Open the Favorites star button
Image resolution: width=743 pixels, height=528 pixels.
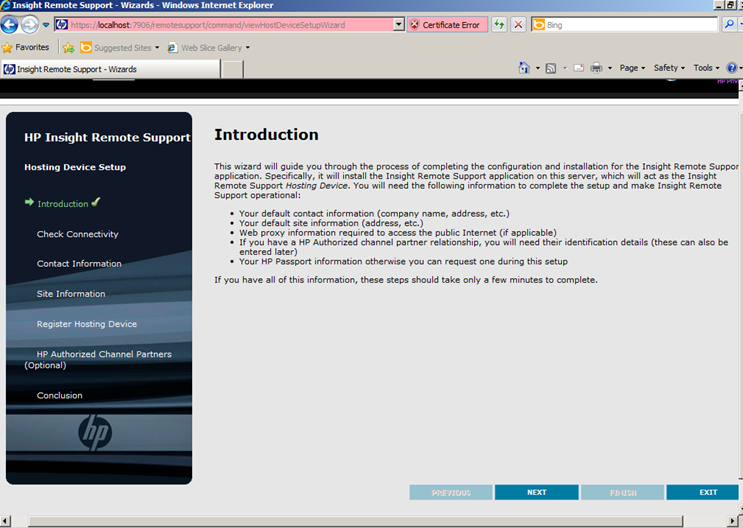pos(26,47)
